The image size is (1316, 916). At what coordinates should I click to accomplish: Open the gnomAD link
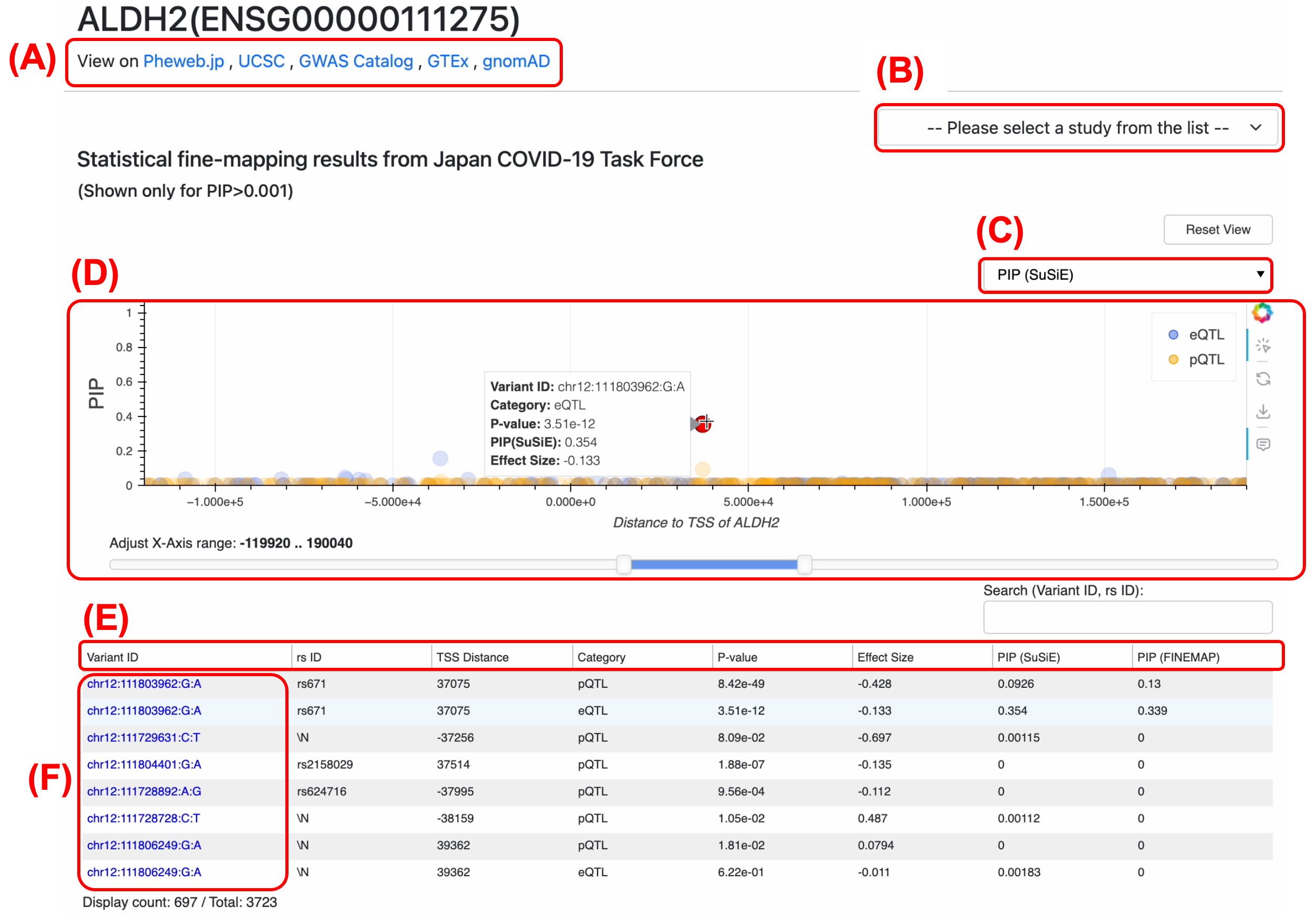tap(516, 62)
